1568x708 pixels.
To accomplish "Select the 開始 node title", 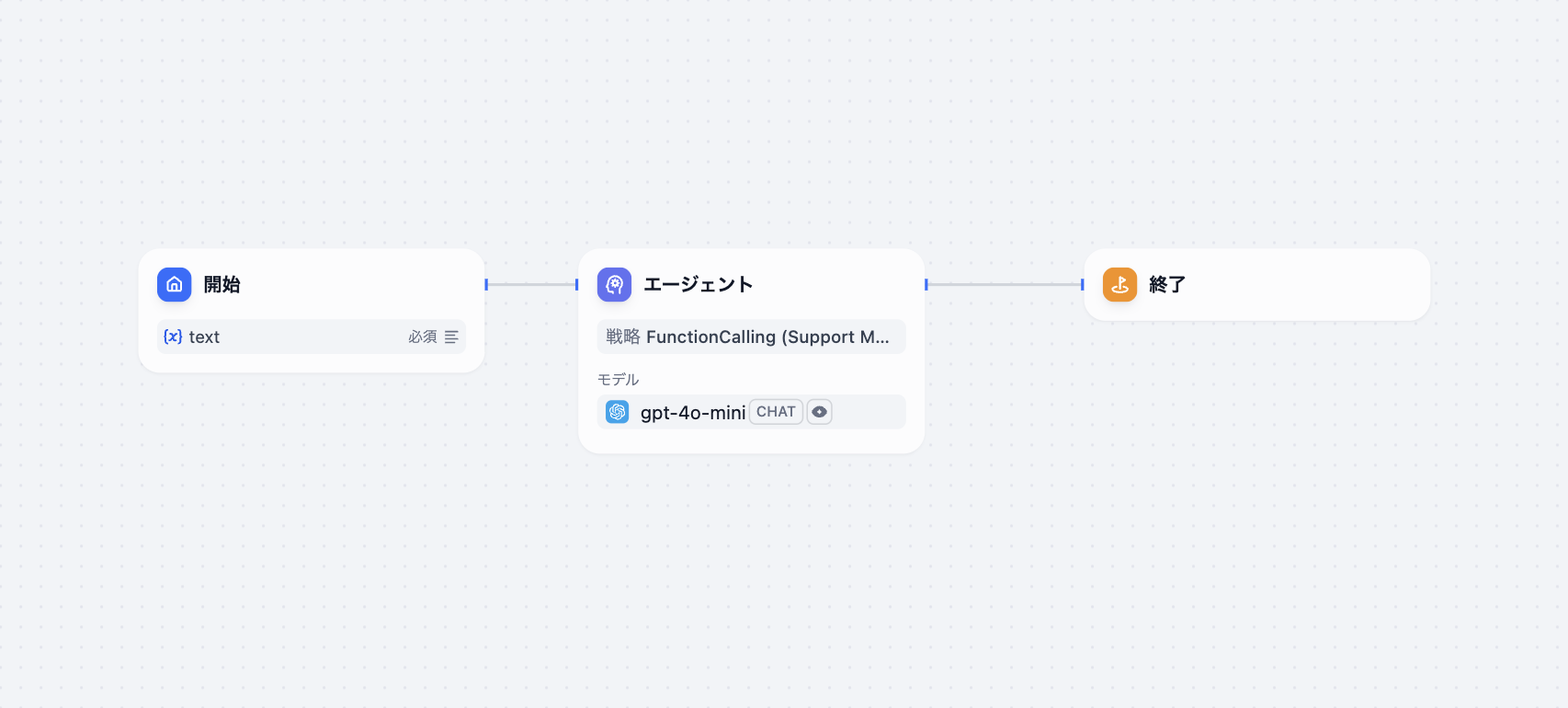I will pyautogui.click(x=222, y=284).
